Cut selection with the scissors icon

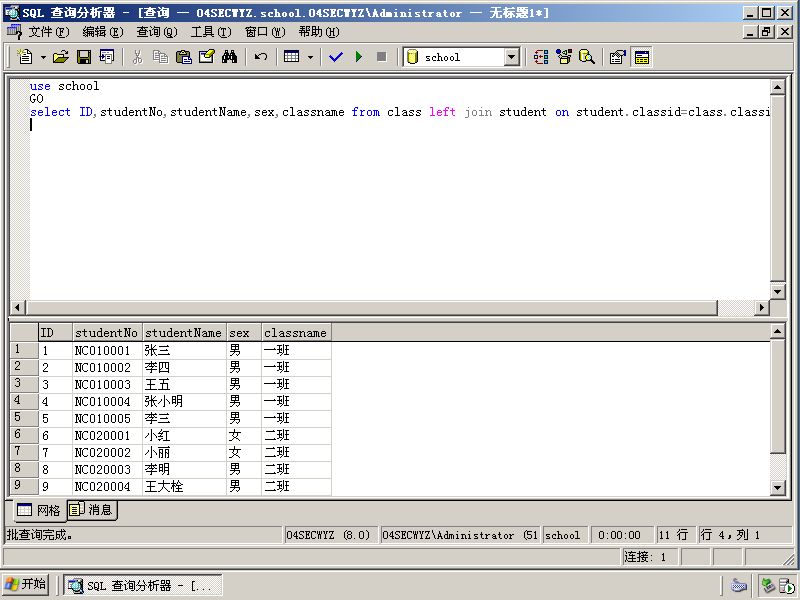137,57
